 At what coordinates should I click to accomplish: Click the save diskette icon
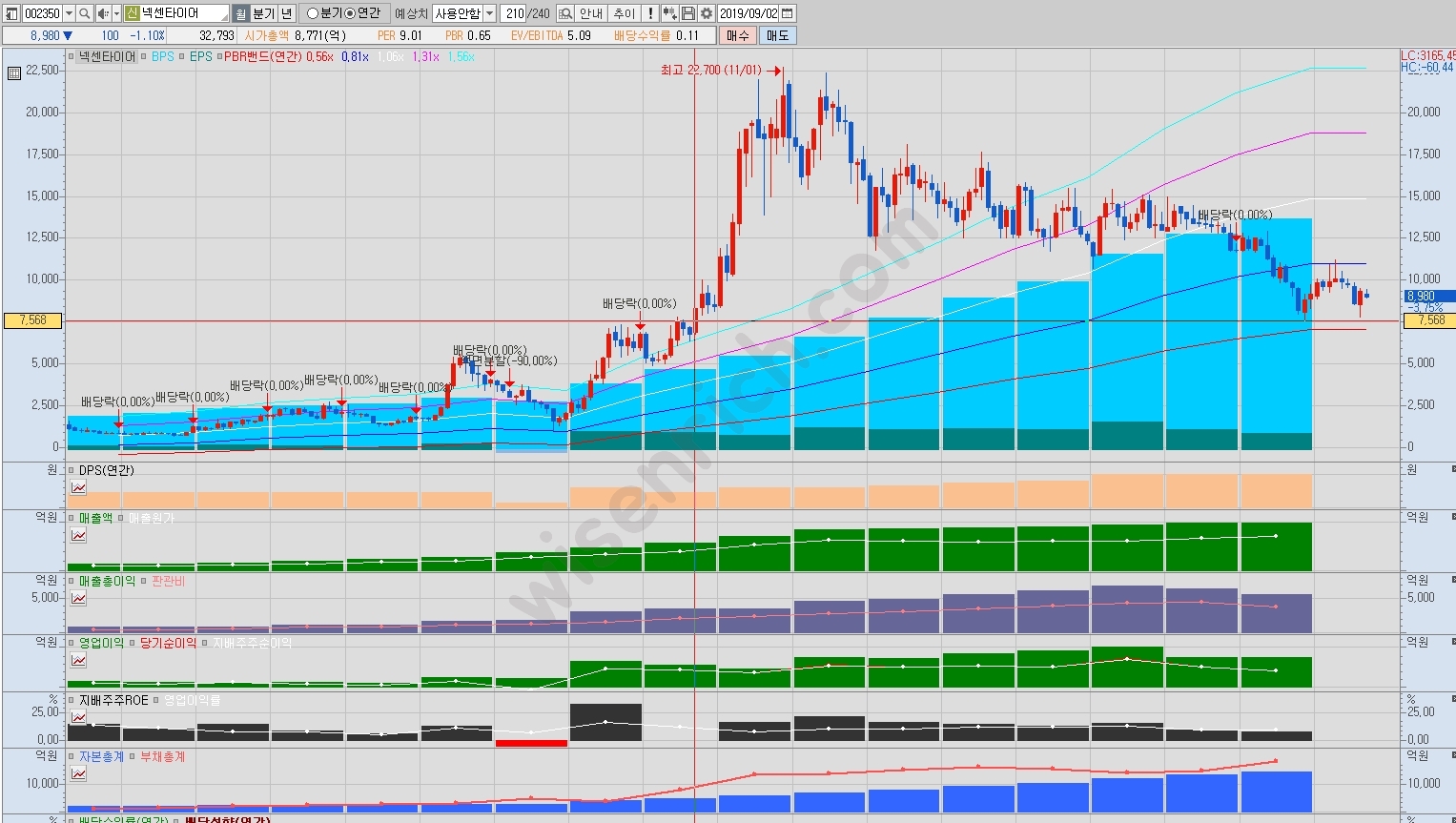688,13
